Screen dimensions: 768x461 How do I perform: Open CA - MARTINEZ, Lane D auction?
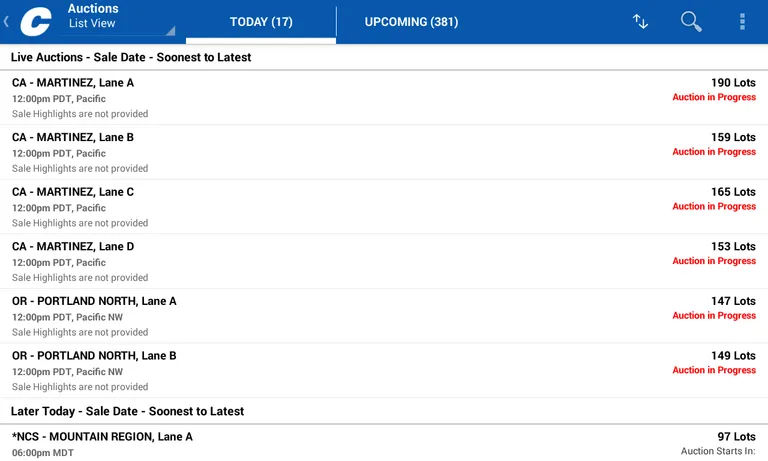pos(384,262)
